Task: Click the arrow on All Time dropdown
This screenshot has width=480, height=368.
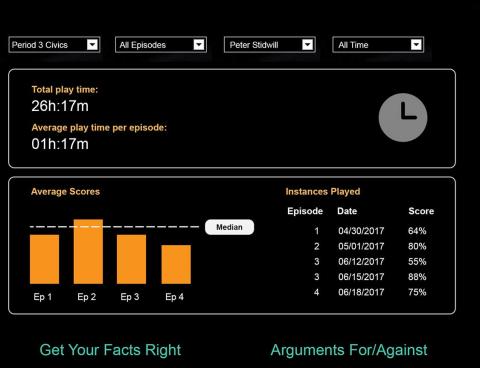Action: (x=416, y=45)
